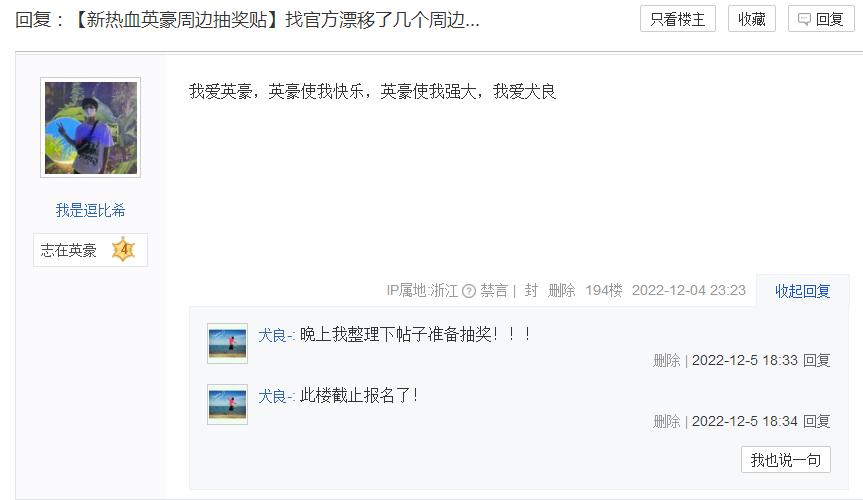Screen dimensions: 863x500
Task: Reply to the 18:34 sub-reply
Action: [817, 422]
